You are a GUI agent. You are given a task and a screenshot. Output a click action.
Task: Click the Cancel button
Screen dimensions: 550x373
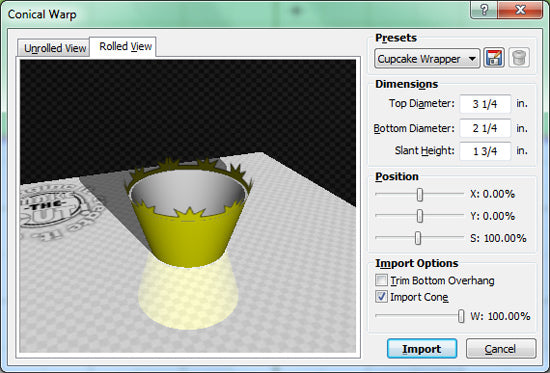point(501,348)
